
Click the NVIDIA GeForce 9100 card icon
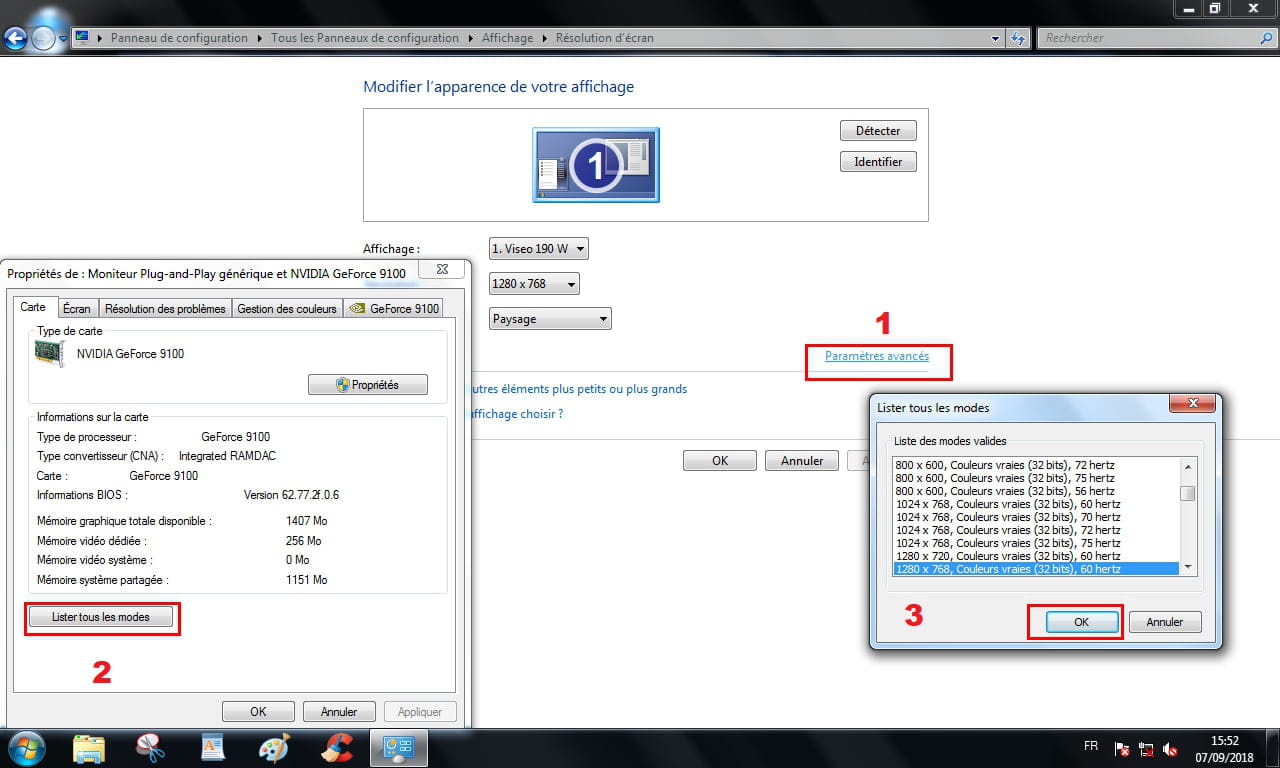click(49, 353)
